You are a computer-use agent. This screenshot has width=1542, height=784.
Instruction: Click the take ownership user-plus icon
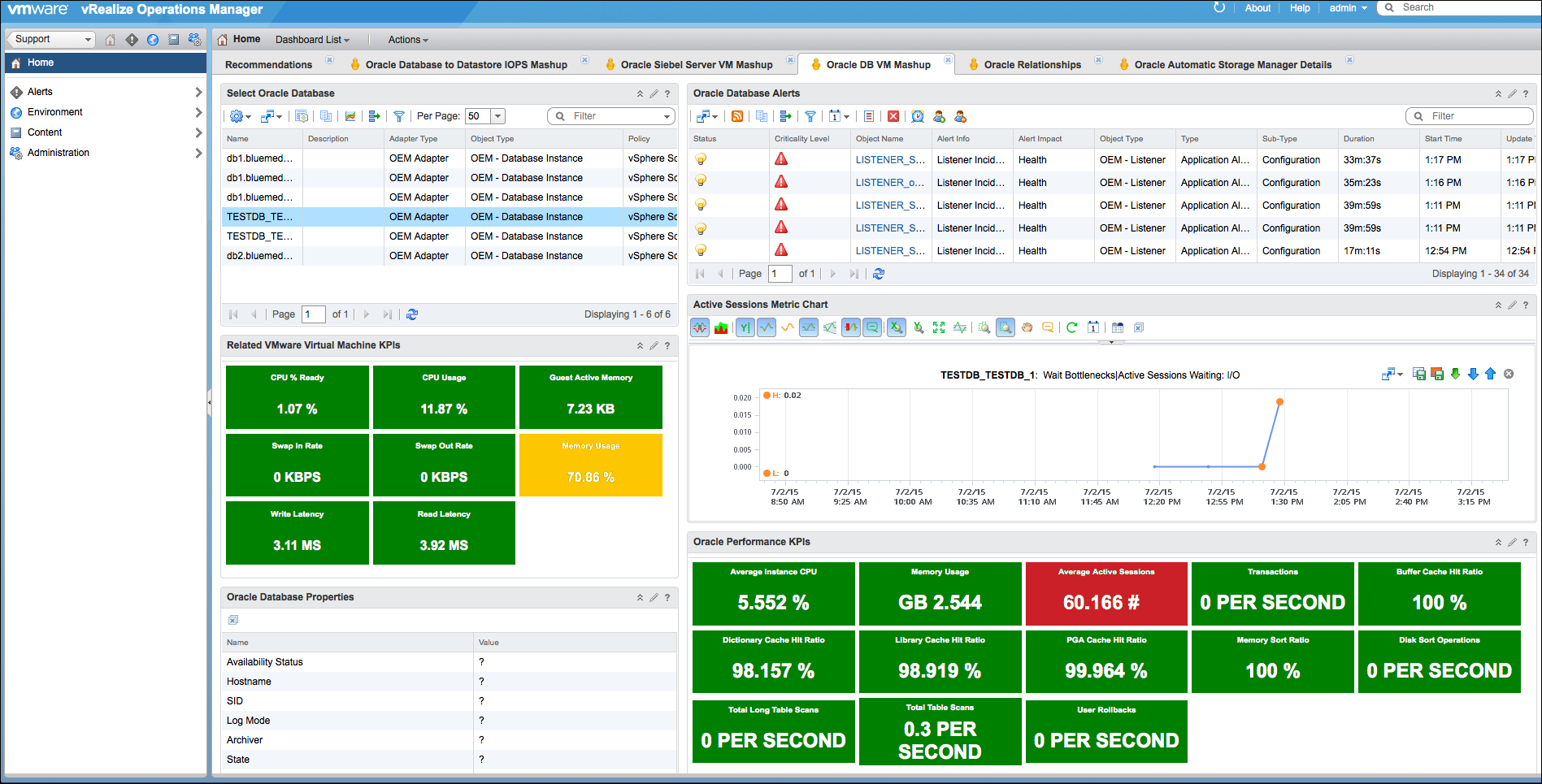[939, 116]
